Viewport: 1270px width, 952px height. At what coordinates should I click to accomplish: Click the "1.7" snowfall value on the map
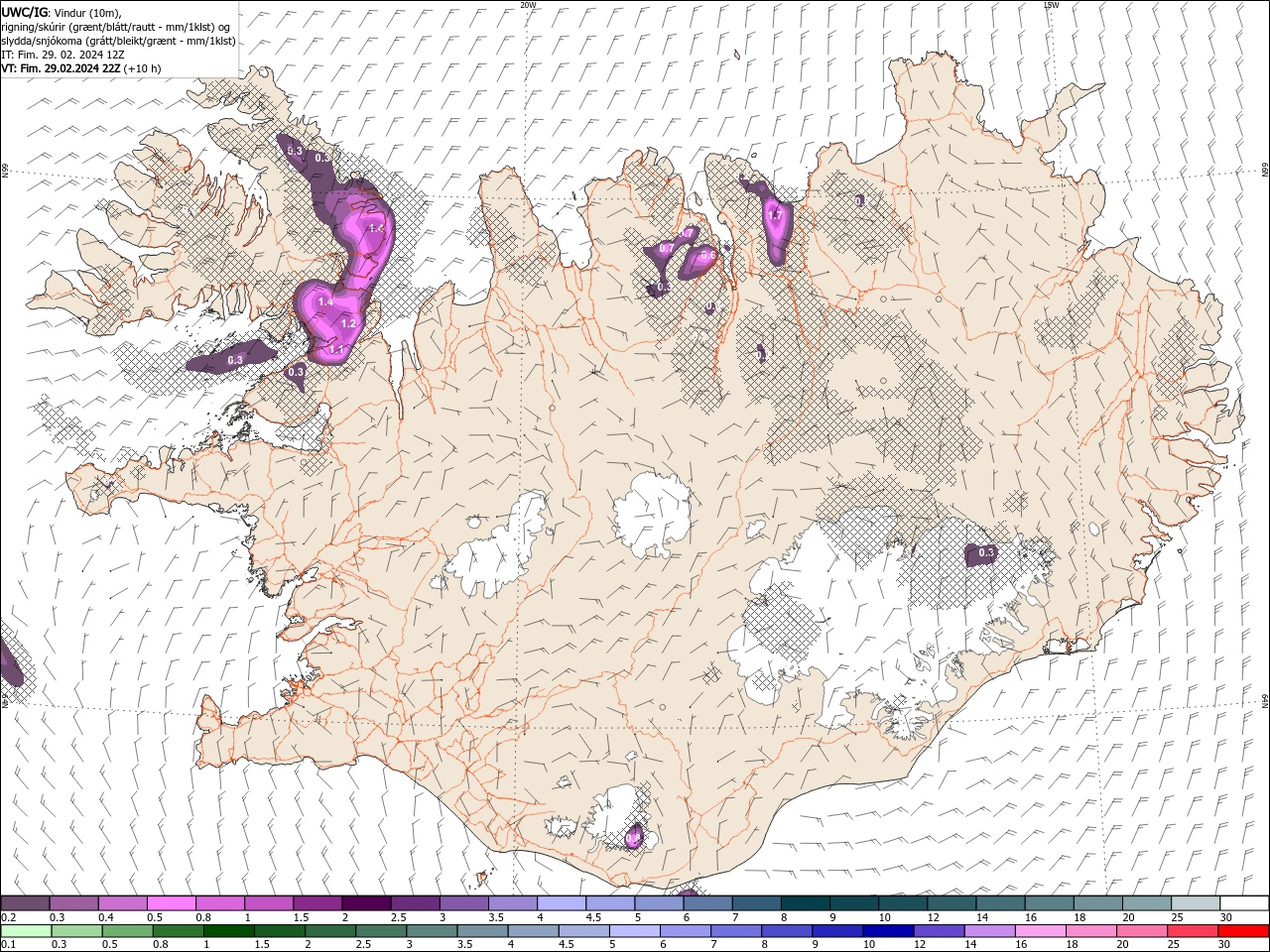pos(776,215)
